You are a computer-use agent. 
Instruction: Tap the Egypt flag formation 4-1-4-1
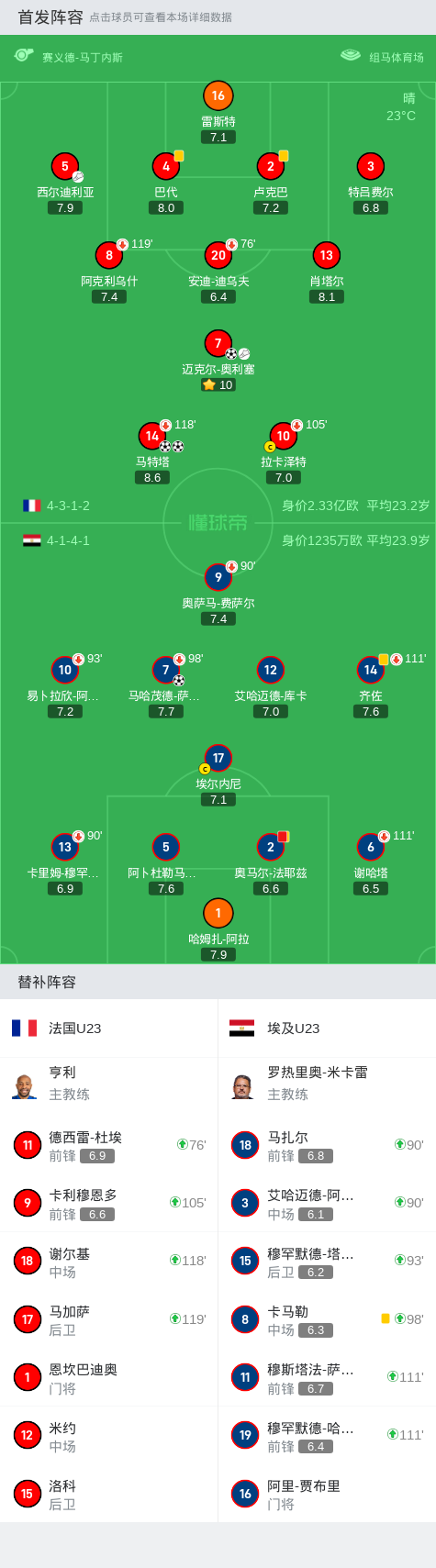(56, 540)
